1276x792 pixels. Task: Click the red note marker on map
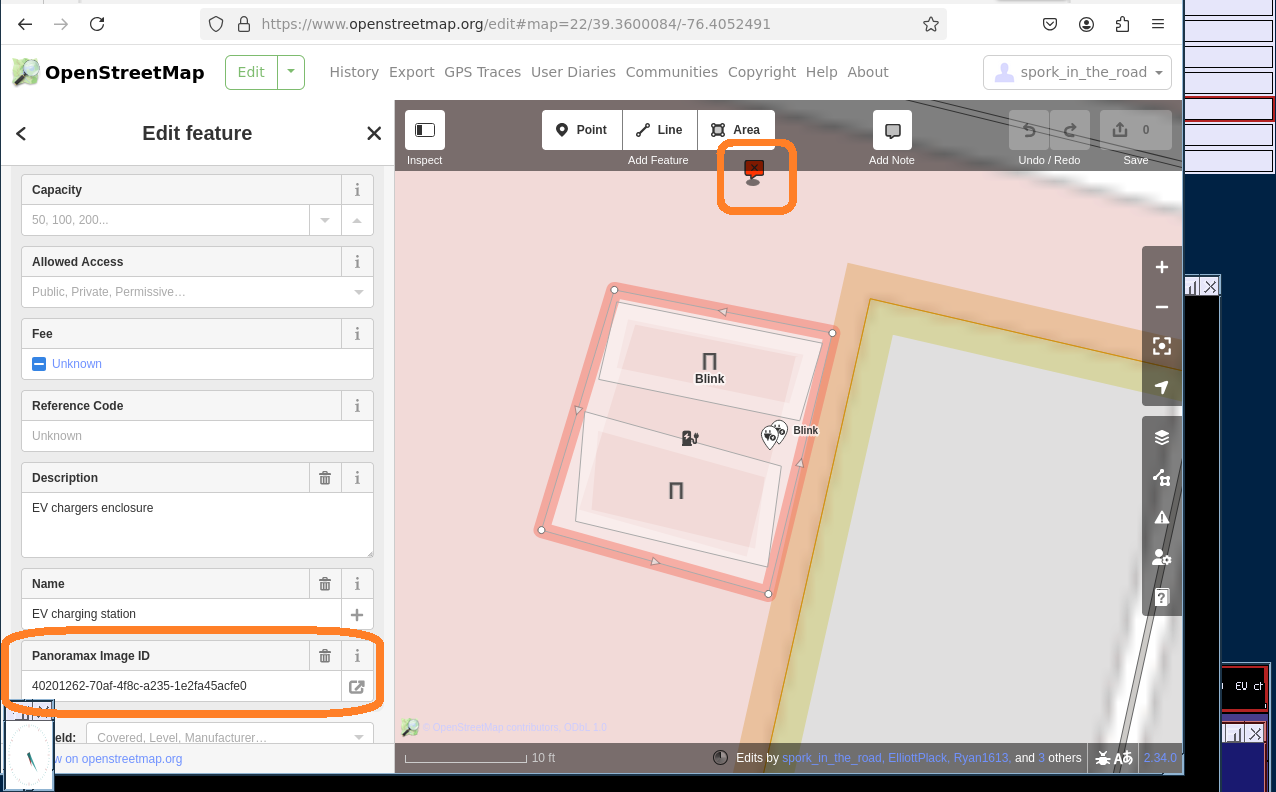[754, 172]
